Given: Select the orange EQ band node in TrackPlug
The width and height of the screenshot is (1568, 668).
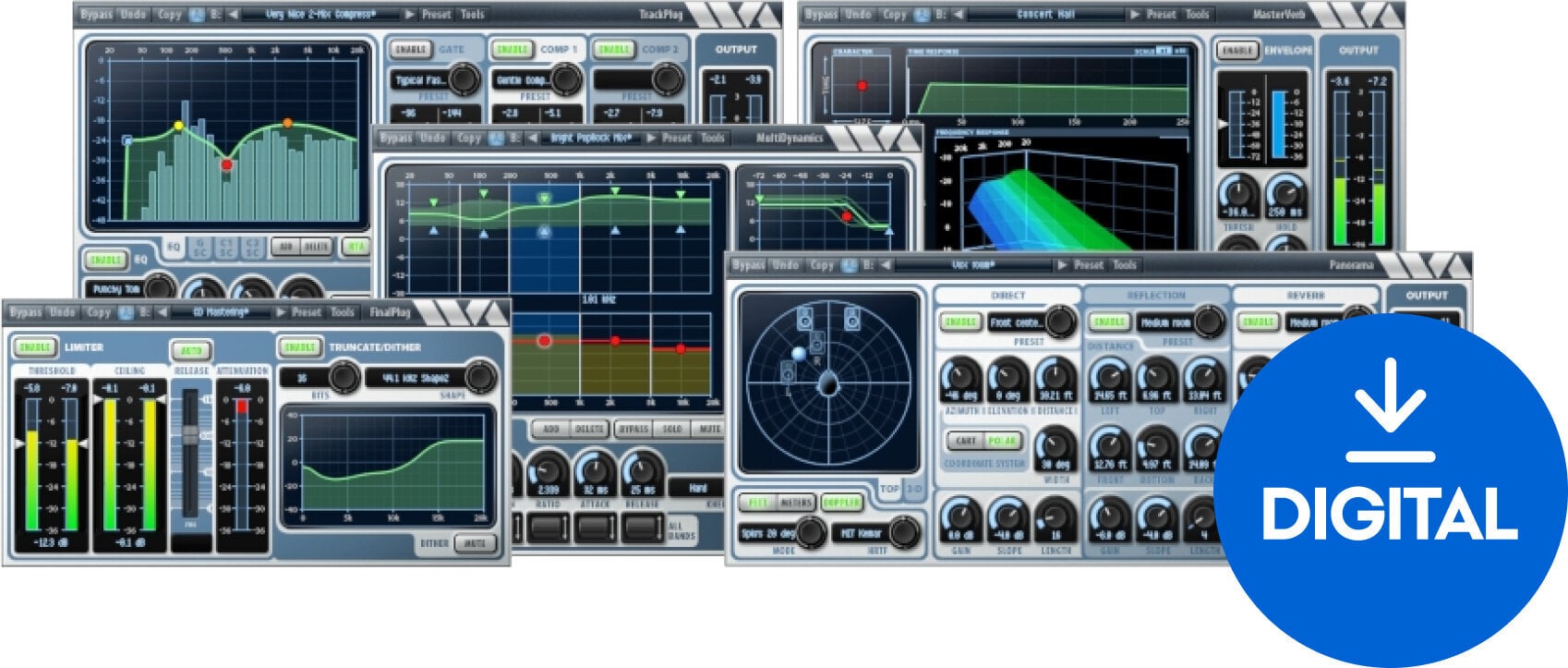Looking at the screenshot, I should [287, 123].
